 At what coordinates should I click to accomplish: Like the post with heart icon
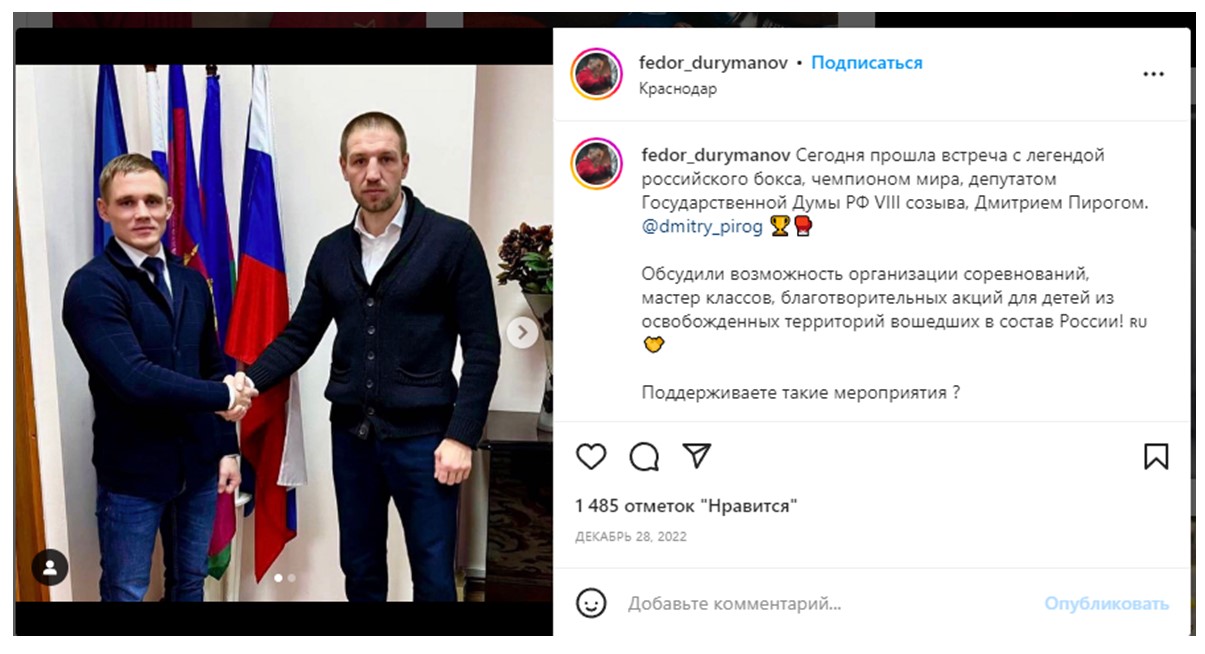591,457
